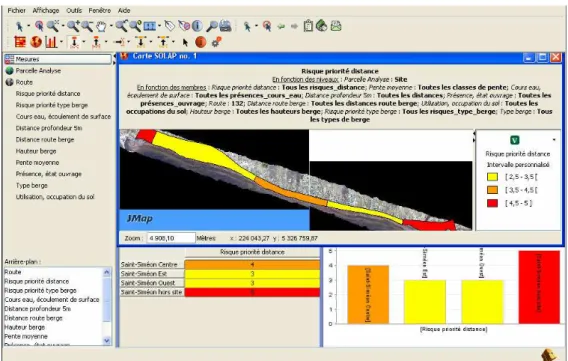The image size is (568, 361).
Task: Open dropdown arrow next to red drill-down tool
Action: click(x=84, y=42)
